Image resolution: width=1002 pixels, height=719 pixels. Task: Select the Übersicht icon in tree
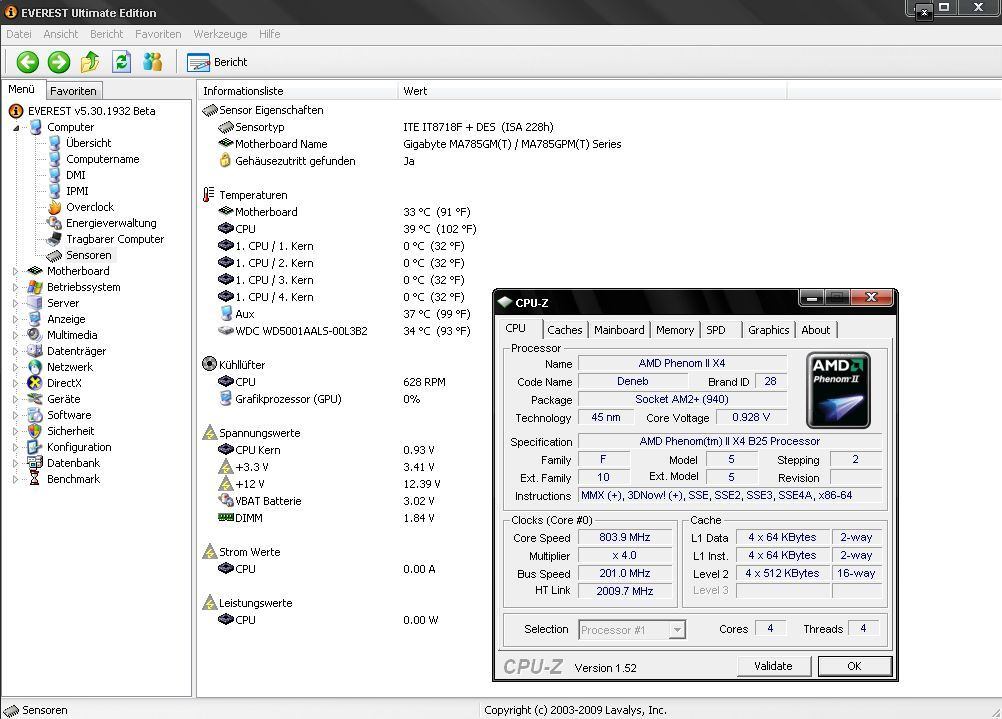pyautogui.click(x=55, y=143)
